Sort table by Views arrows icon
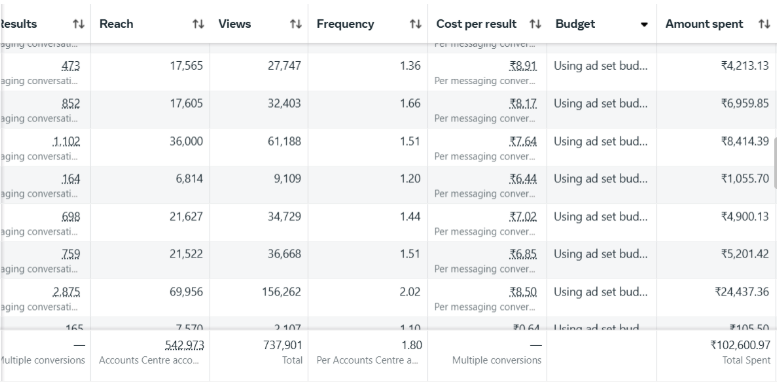777x382 pixels. 296,24
